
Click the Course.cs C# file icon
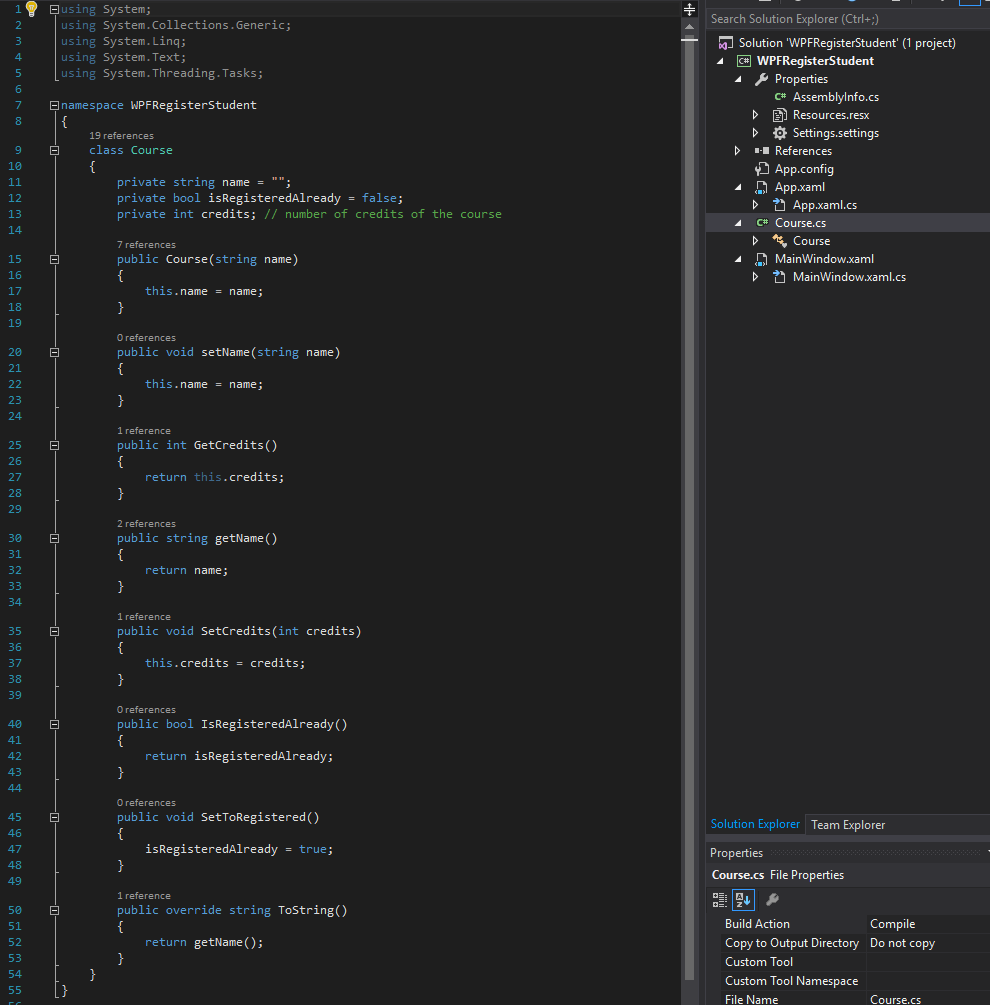click(762, 222)
